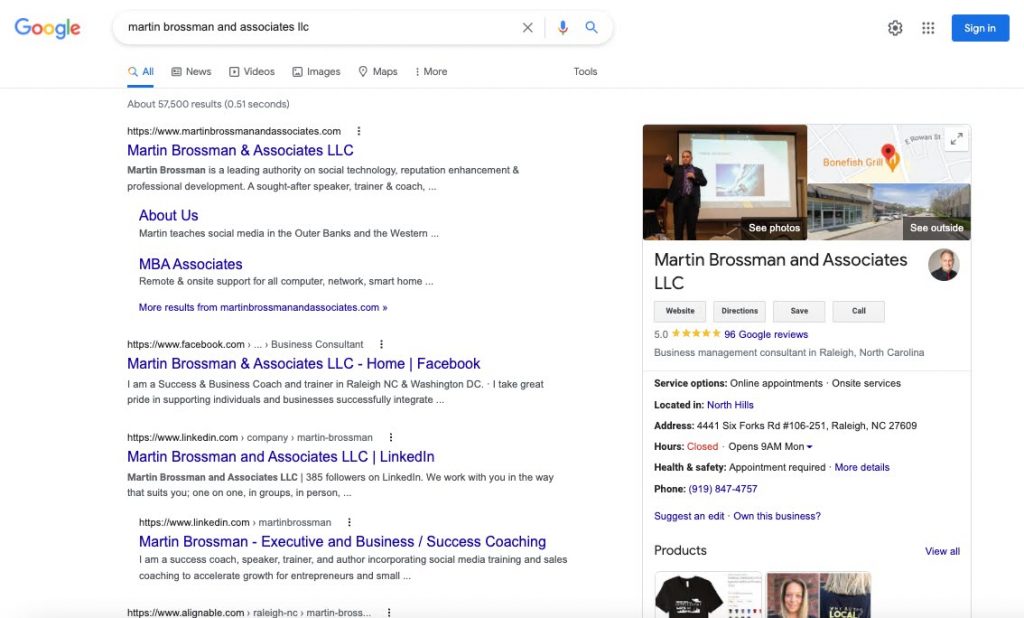Select the All tab
This screenshot has height=618, width=1024.
coord(140,72)
